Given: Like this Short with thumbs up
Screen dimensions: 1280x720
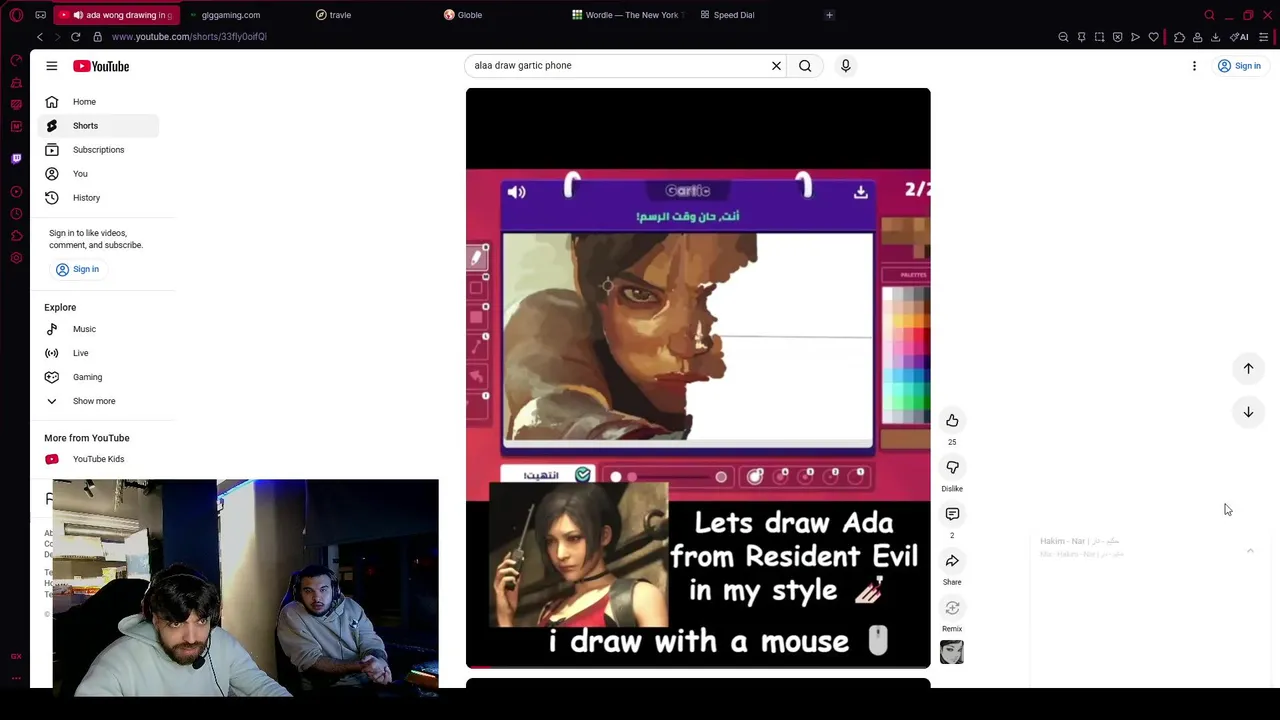Looking at the screenshot, I should pyautogui.click(x=952, y=421).
